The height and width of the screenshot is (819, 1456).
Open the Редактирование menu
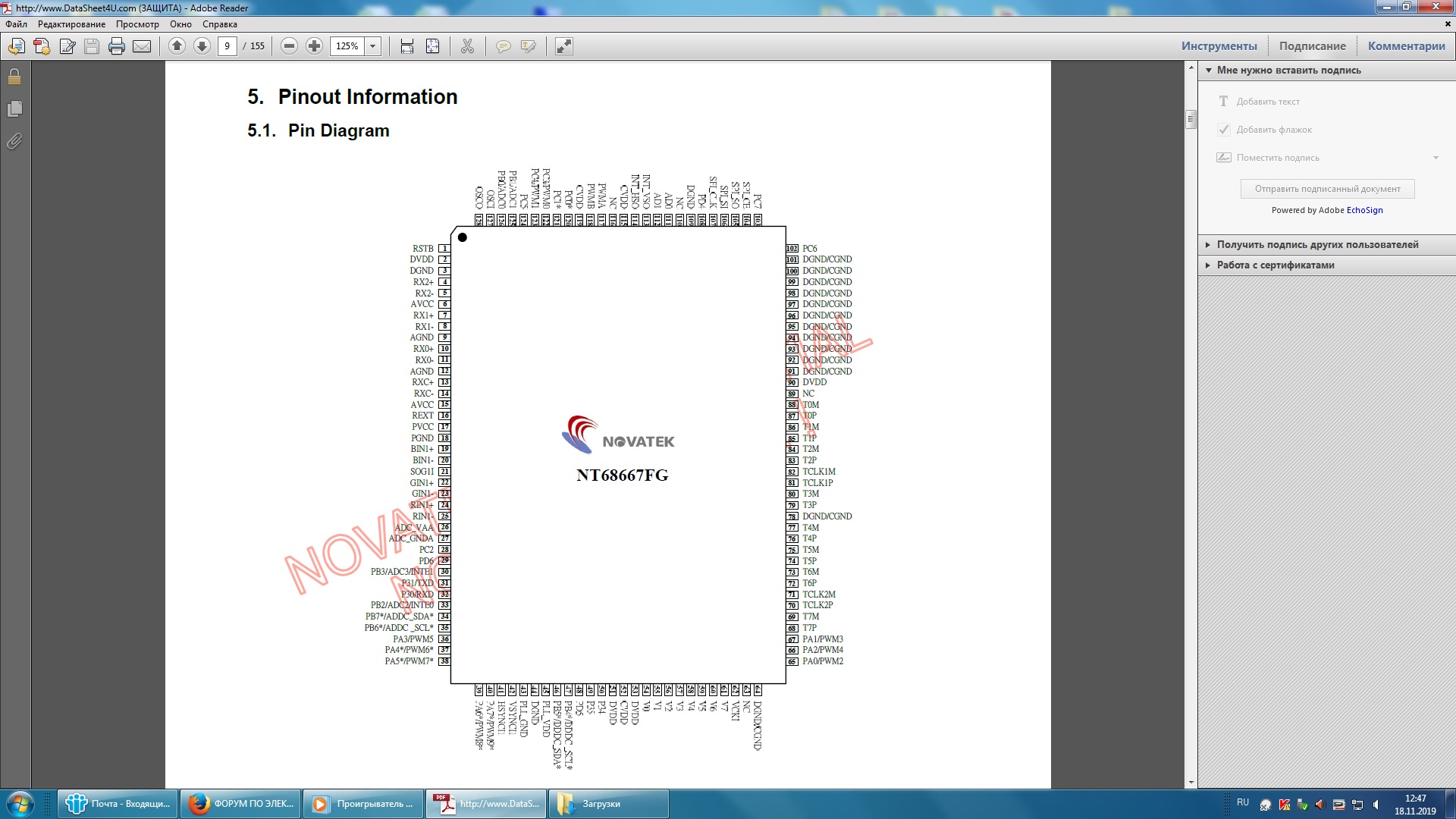click(72, 24)
